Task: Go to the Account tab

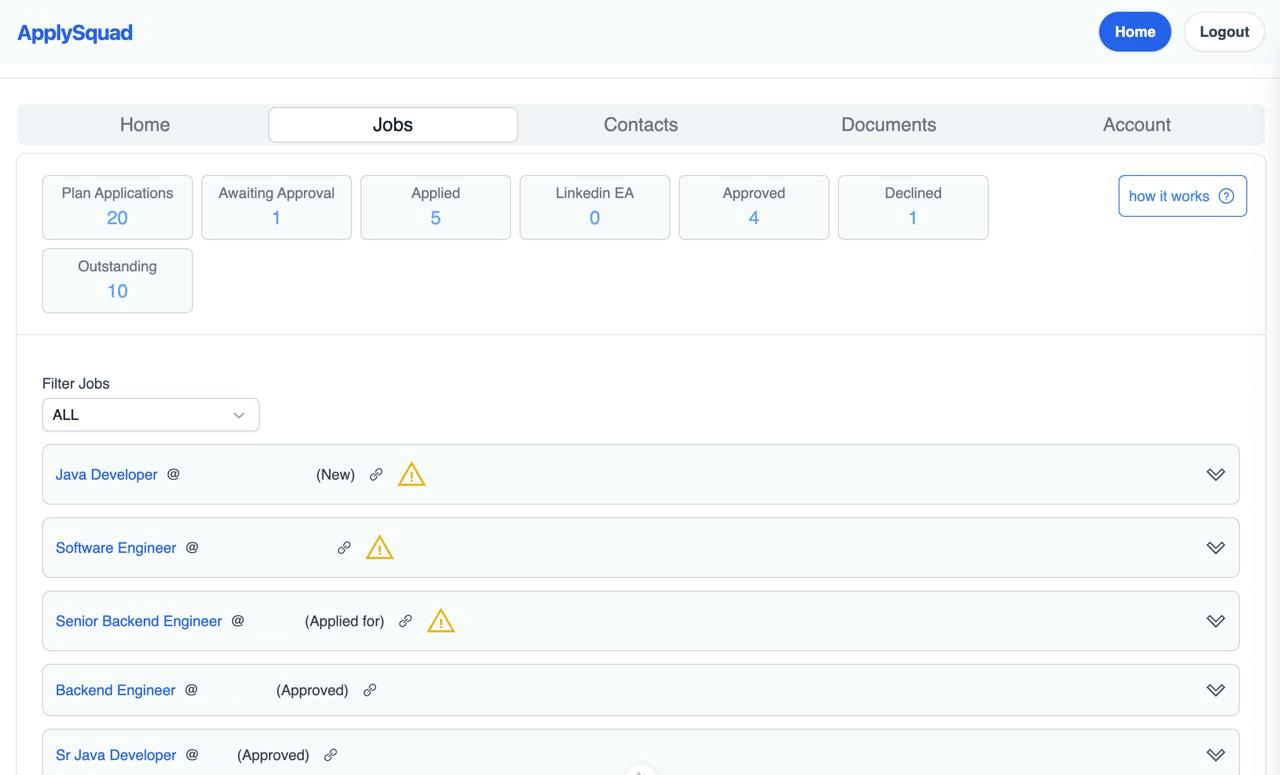Action: (x=1136, y=124)
